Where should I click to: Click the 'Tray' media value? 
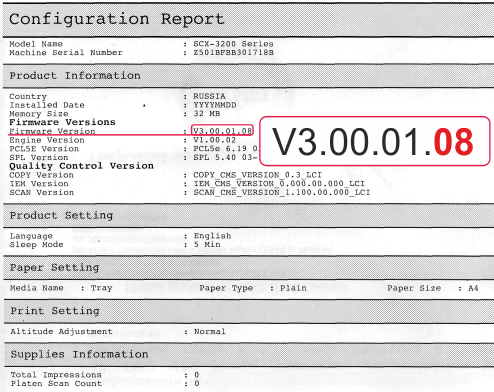coord(101,288)
